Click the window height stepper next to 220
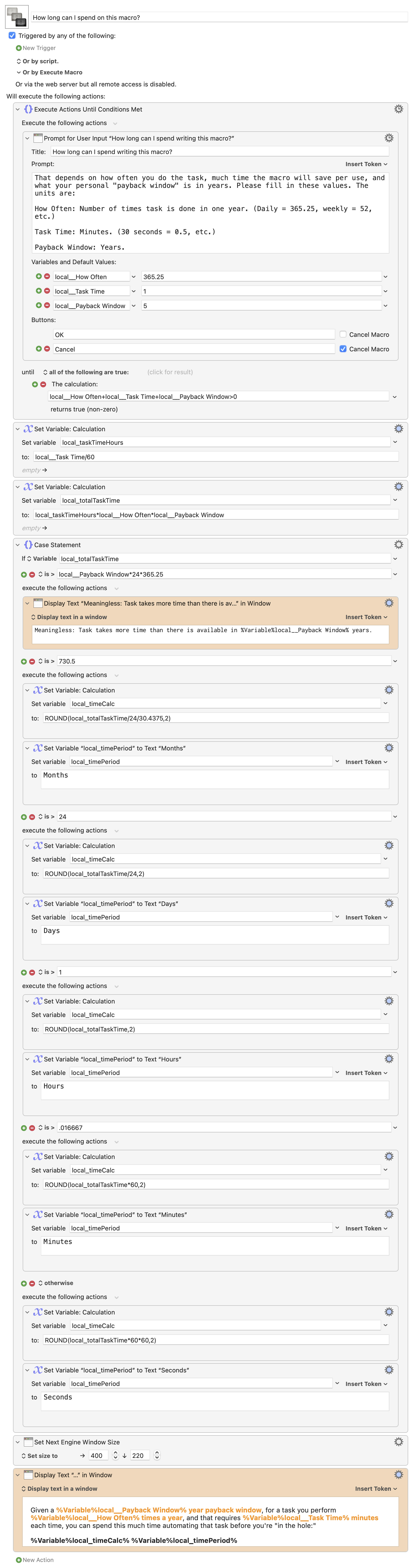 tap(157, 1455)
